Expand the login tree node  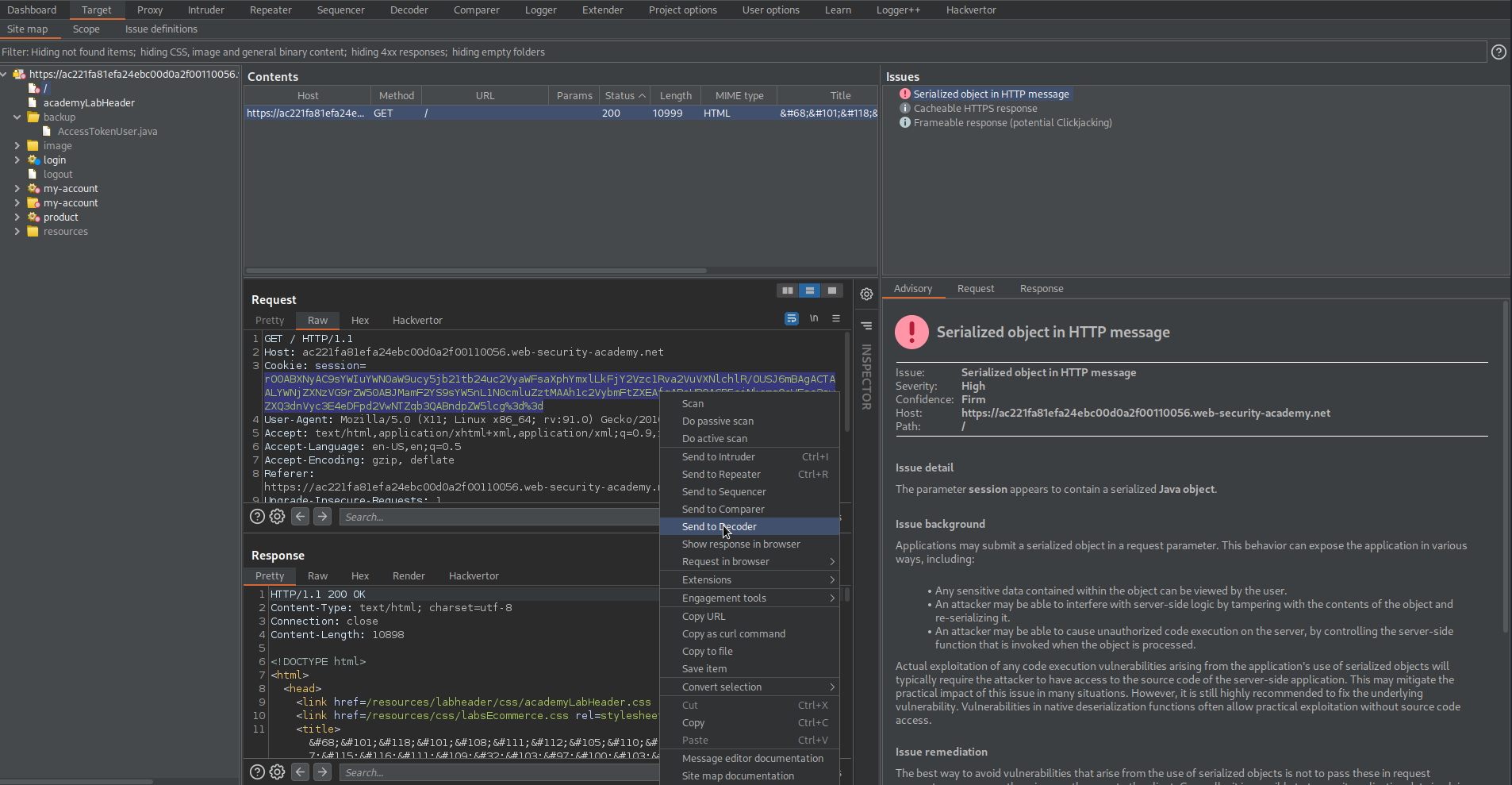click(17, 160)
